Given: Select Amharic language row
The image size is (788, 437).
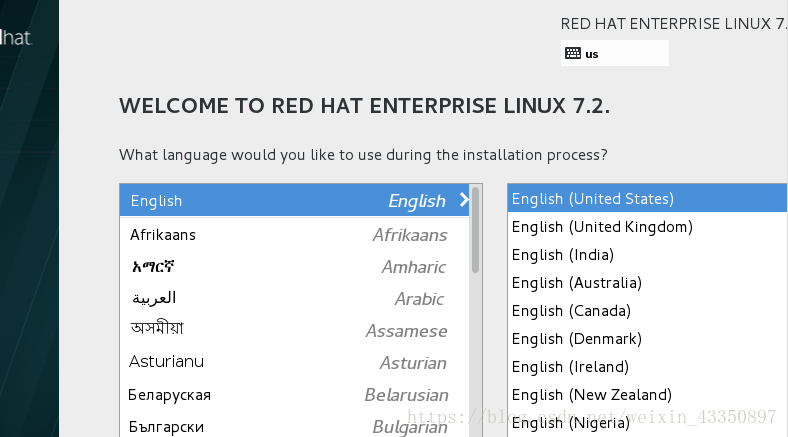Looking at the screenshot, I should coord(294,267).
